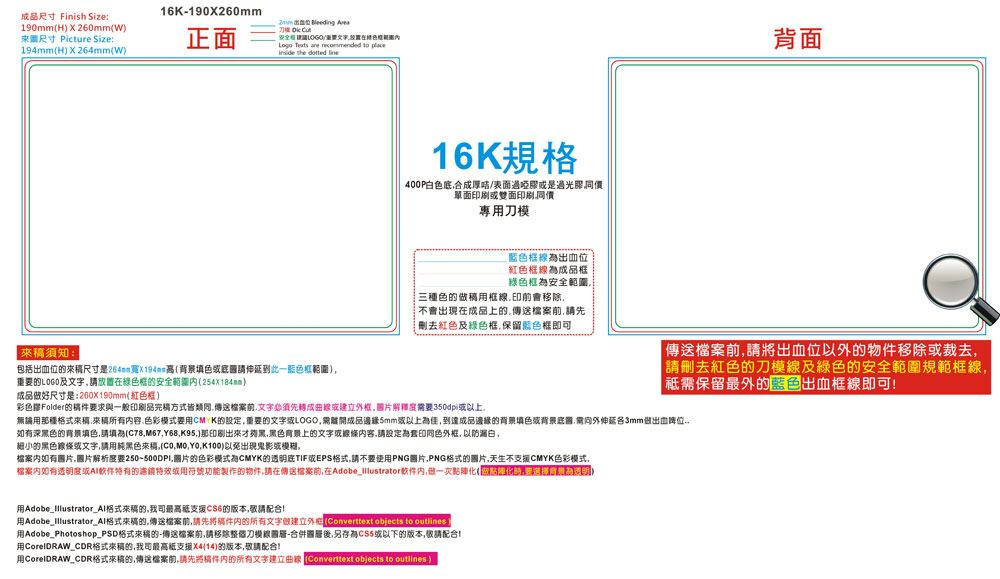
Task: Click the "三種色的做稿用框線,印前會移除" line
Action: 492,297
